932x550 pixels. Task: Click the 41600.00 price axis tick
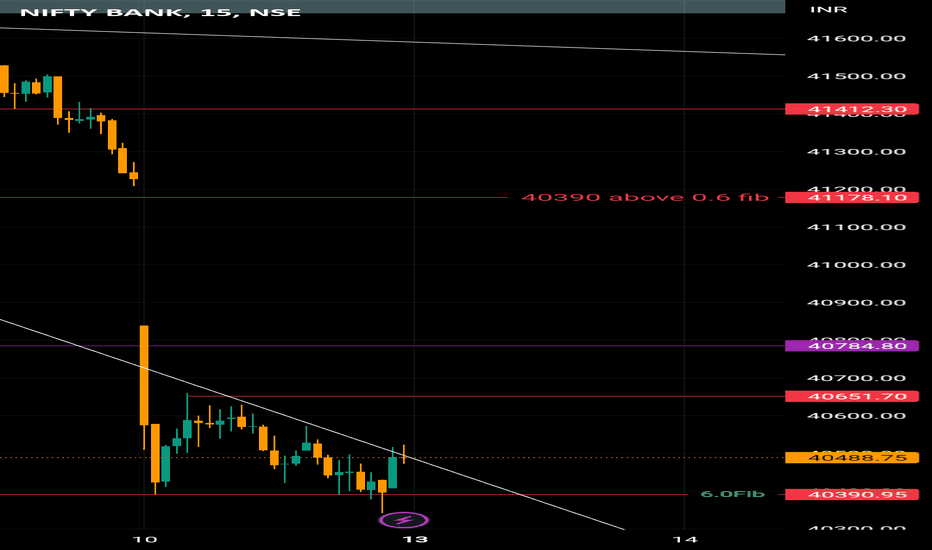856,39
